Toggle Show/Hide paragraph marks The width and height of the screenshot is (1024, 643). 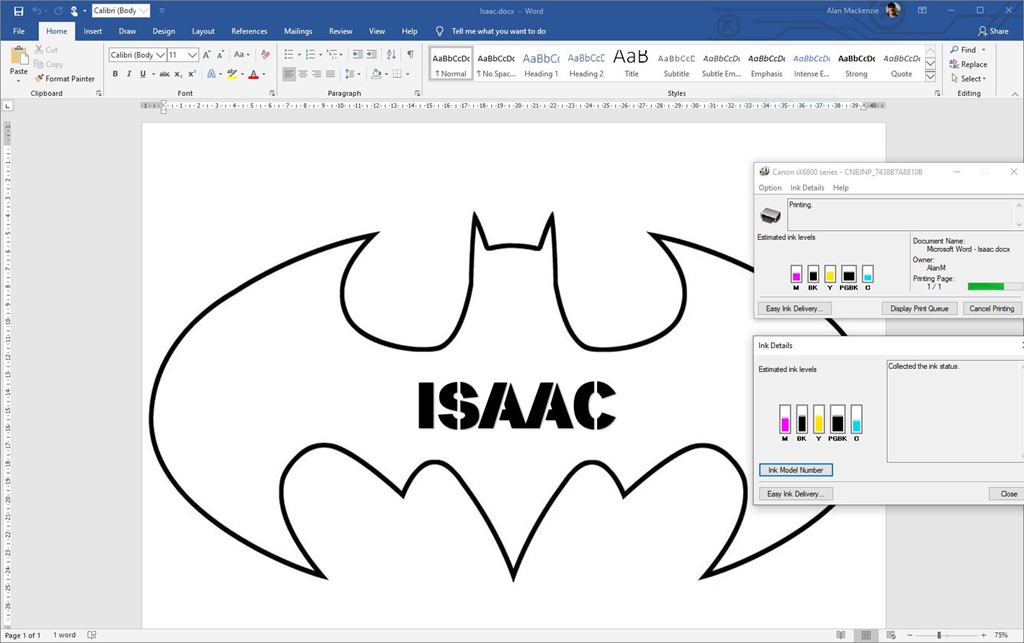point(410,55)
